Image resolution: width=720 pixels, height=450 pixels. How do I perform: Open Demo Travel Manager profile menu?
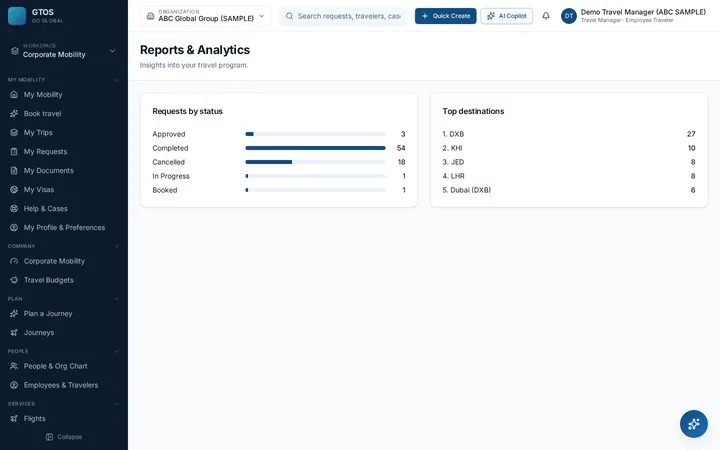click(634, 16)
